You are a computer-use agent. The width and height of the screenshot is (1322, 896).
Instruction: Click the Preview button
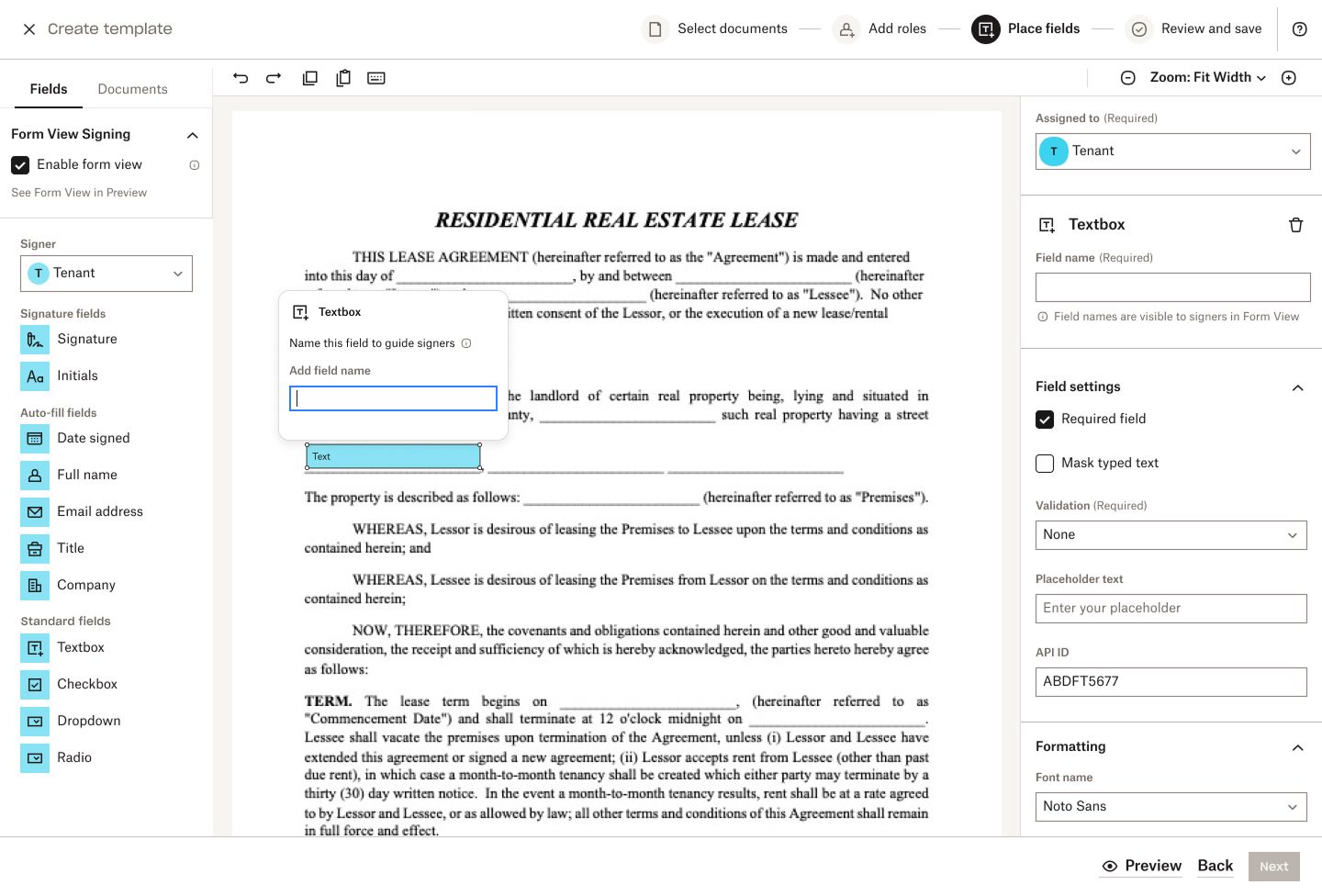tap(1141, 866)
